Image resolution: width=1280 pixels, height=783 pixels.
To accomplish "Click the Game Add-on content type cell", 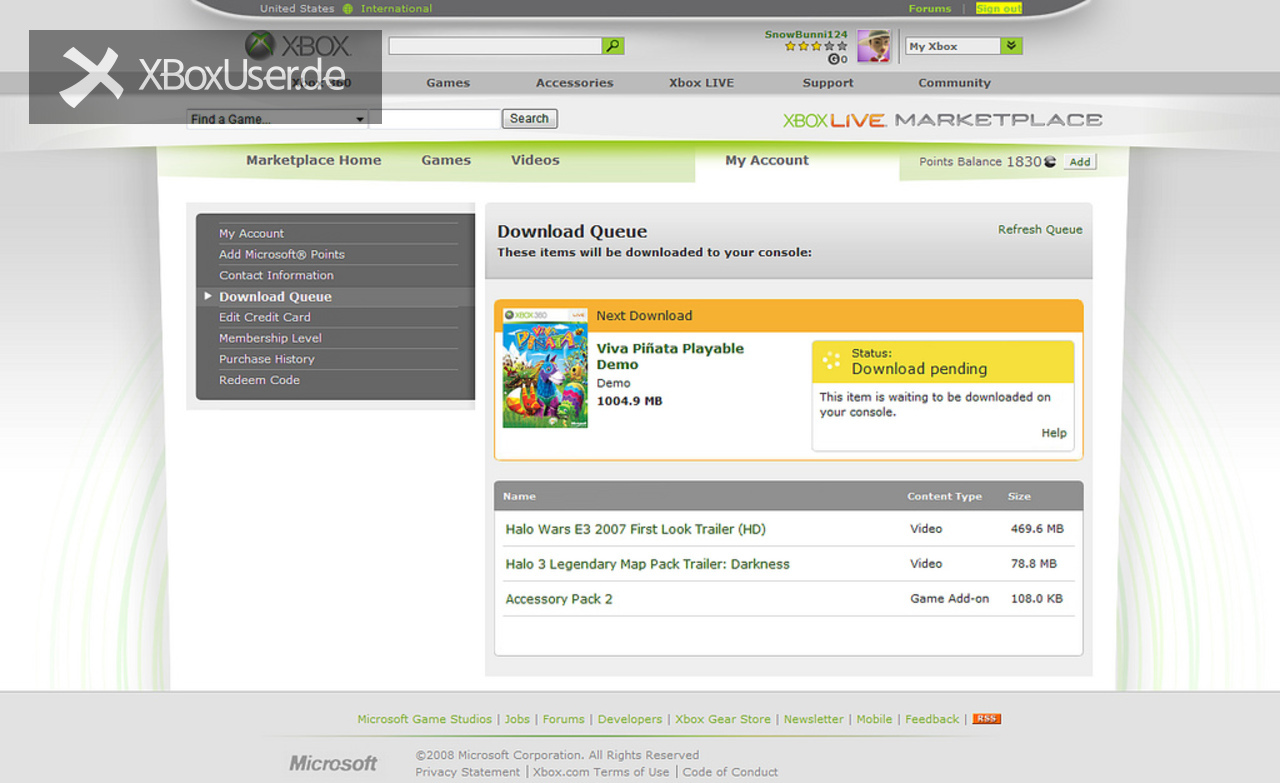I will (950, 599).
